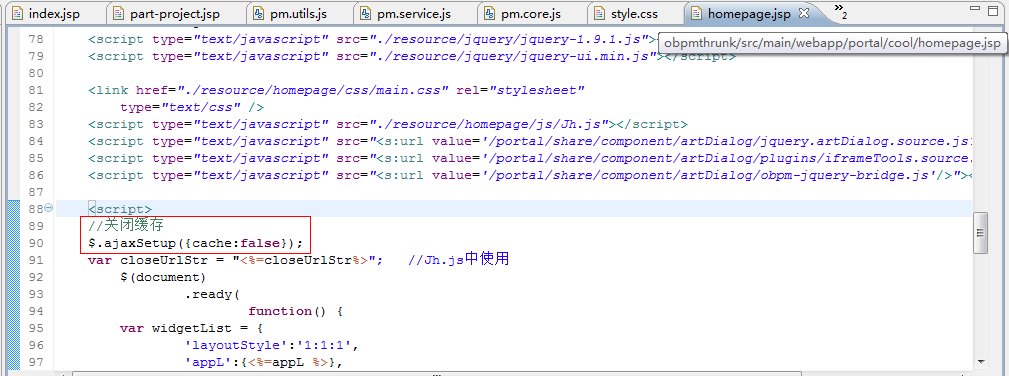Click line number 90 in gutter
Image resolution: width=1009 pixels, height=376 pixels.
pos(36,243)
